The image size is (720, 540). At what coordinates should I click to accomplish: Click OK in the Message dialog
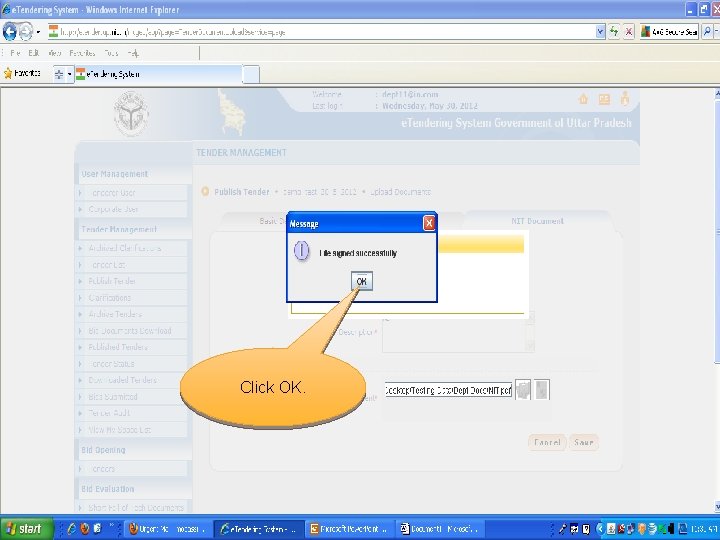pos(361,281)
